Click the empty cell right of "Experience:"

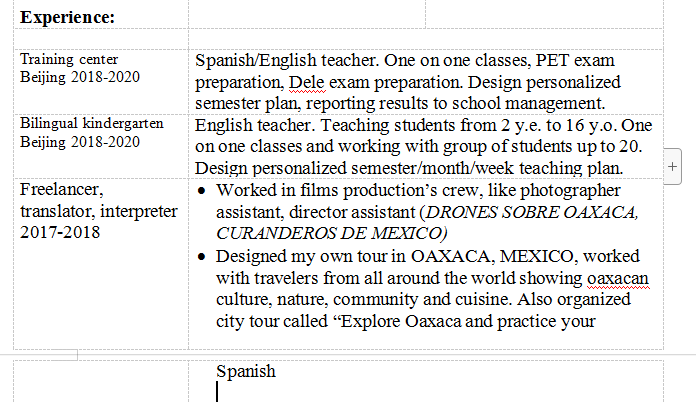coord(306,17)
